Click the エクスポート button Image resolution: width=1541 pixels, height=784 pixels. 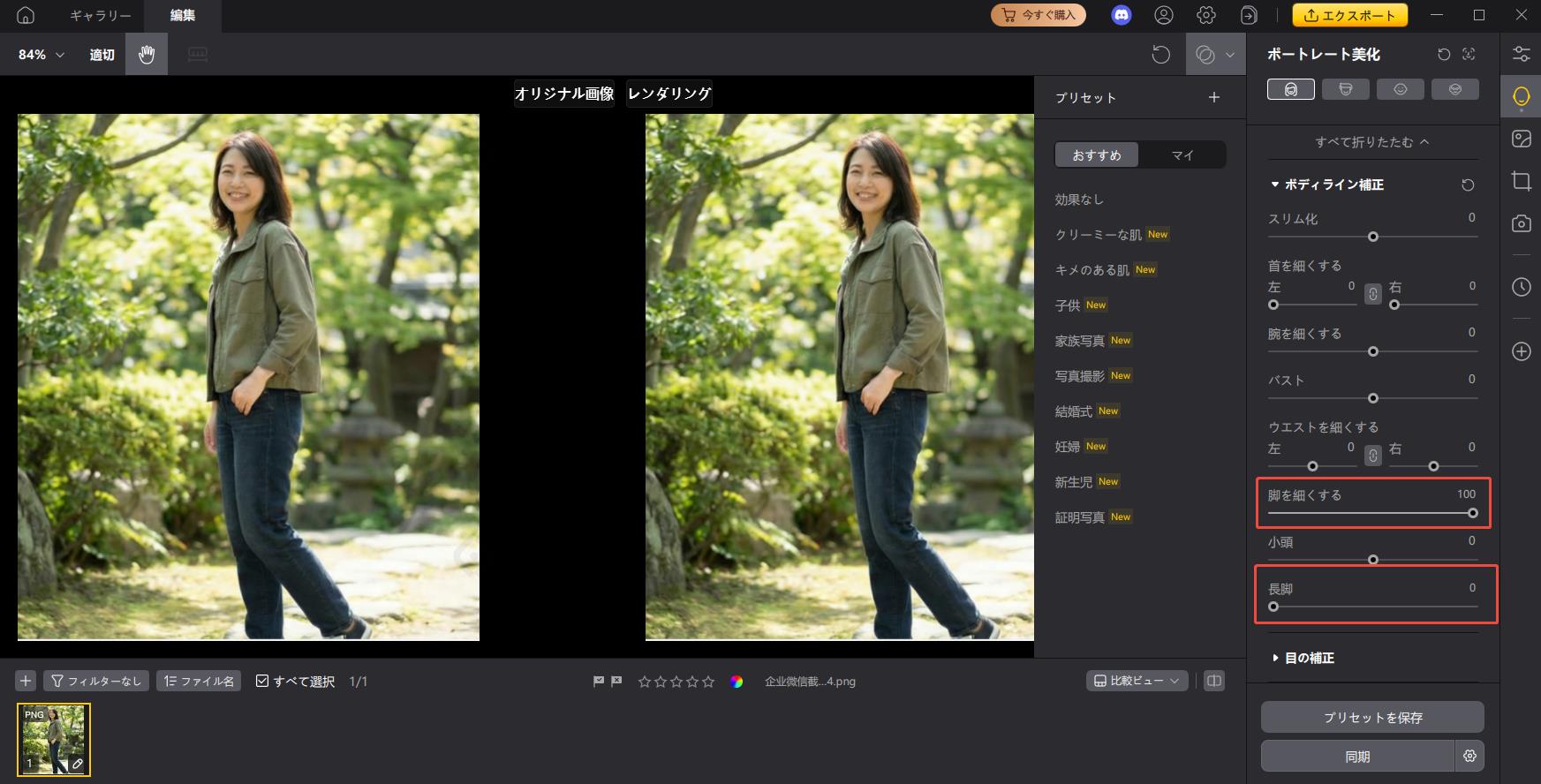point(1350,15)
